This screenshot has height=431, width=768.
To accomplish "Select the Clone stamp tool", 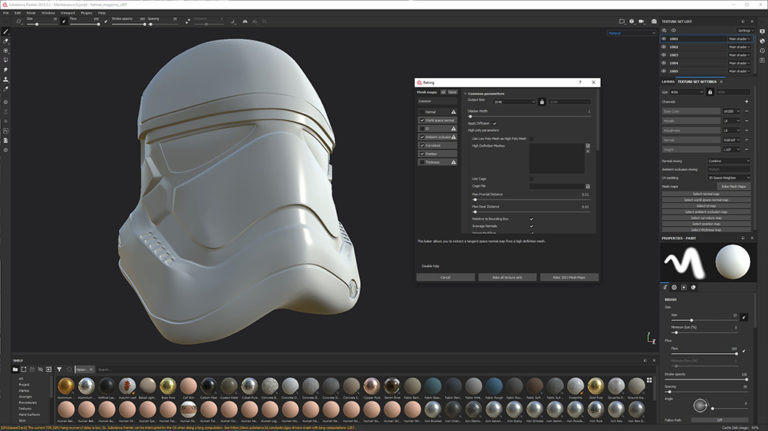I will pos(5,79).
